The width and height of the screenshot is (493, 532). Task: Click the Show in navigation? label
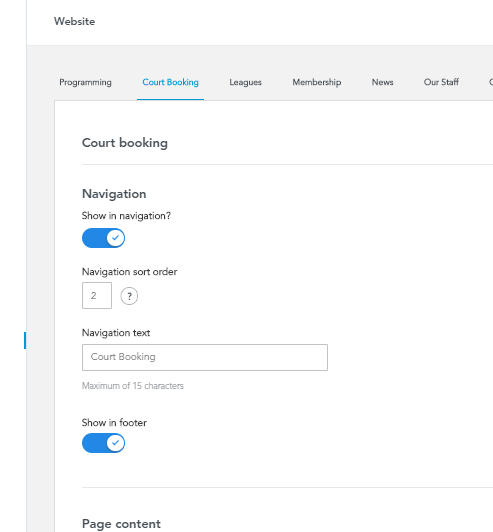tap(126, 216)
